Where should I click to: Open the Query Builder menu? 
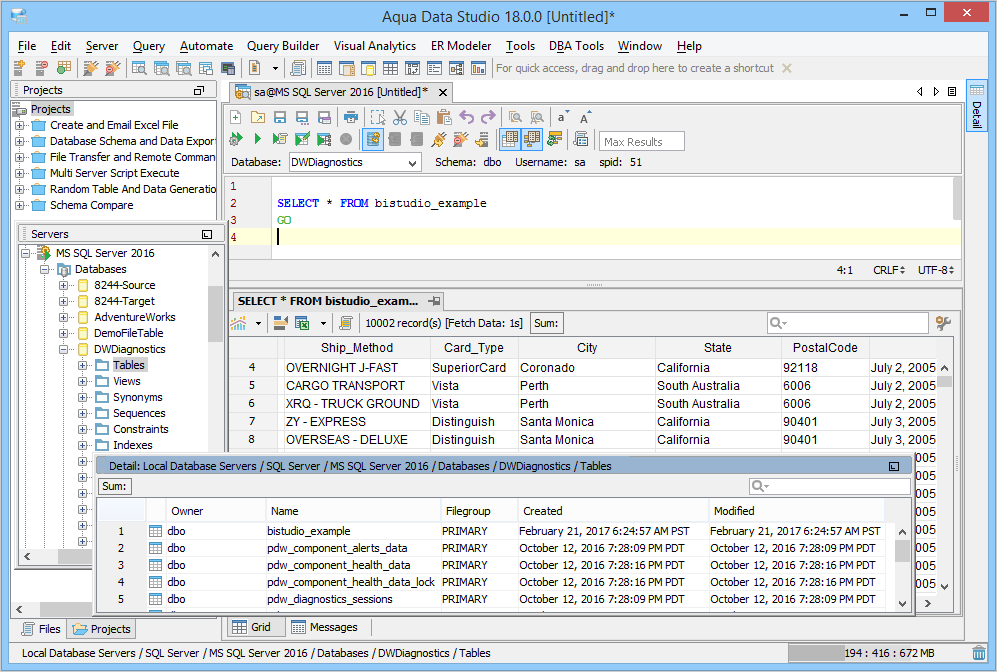283,46
